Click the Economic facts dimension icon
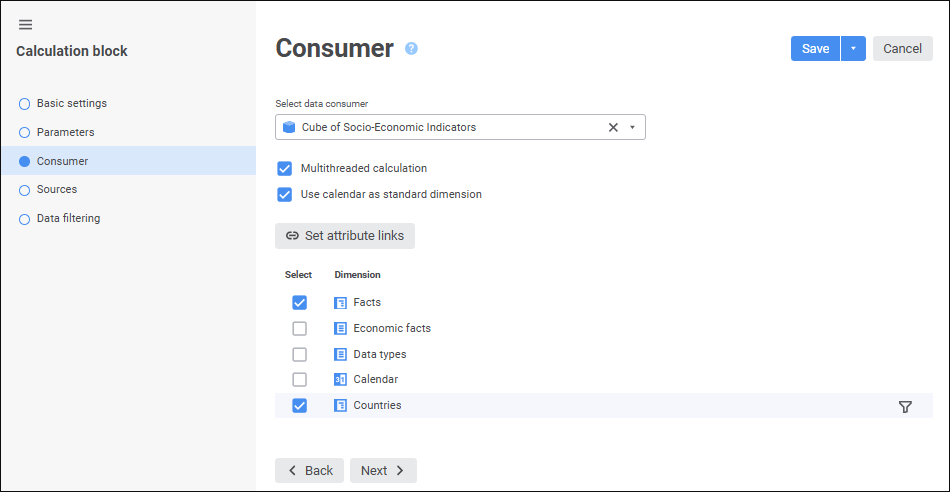The image size is (950, 492). point(340,328)
